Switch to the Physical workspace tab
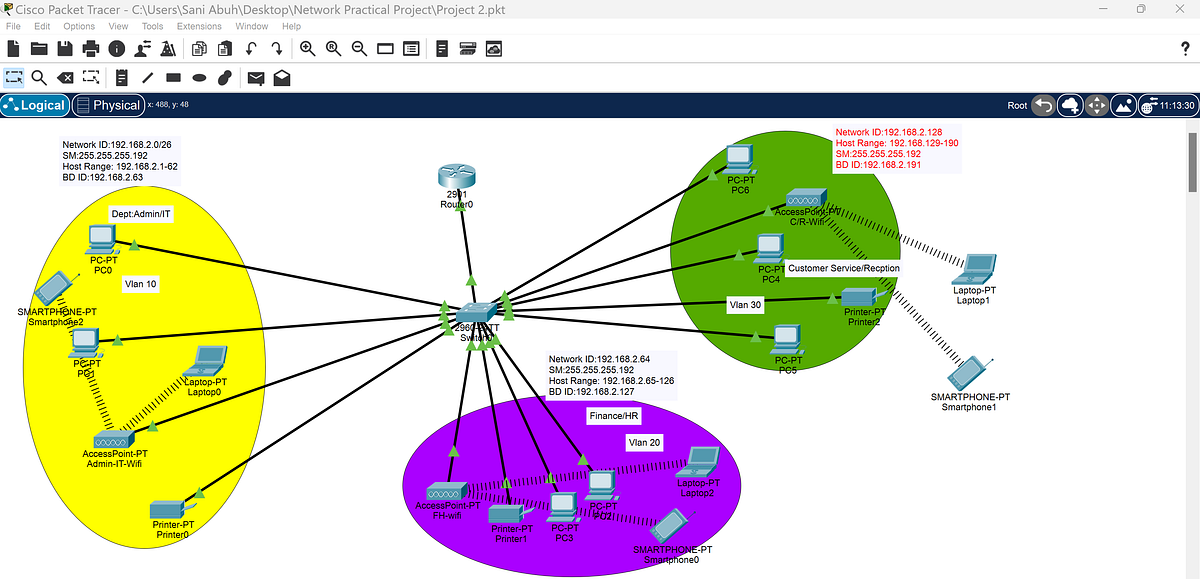 (x=108, y=104)
